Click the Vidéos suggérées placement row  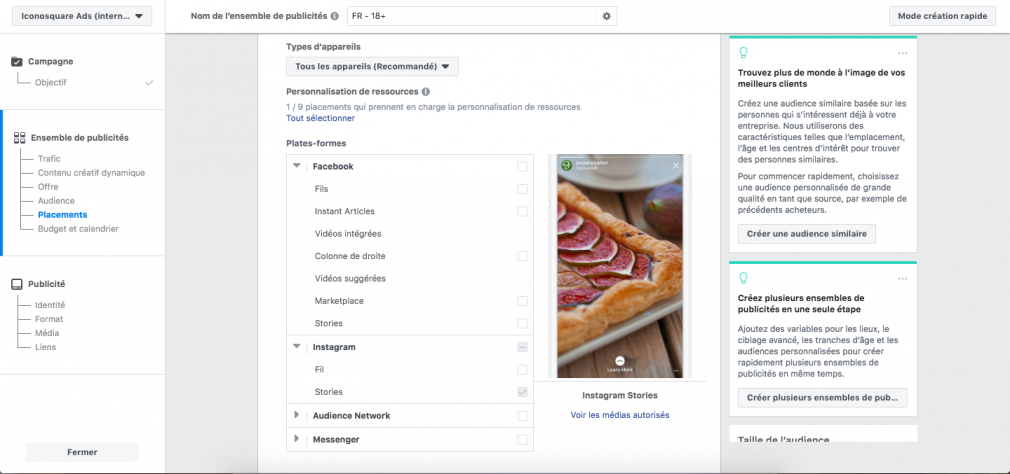pos(410,279)
